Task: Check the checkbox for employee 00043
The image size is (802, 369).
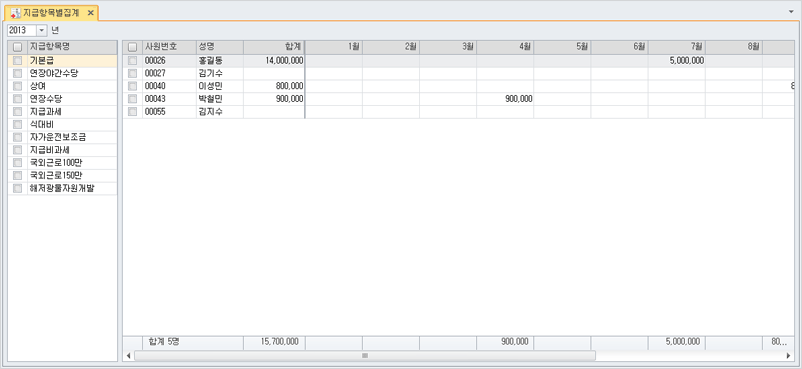Action: coord(132,99)
